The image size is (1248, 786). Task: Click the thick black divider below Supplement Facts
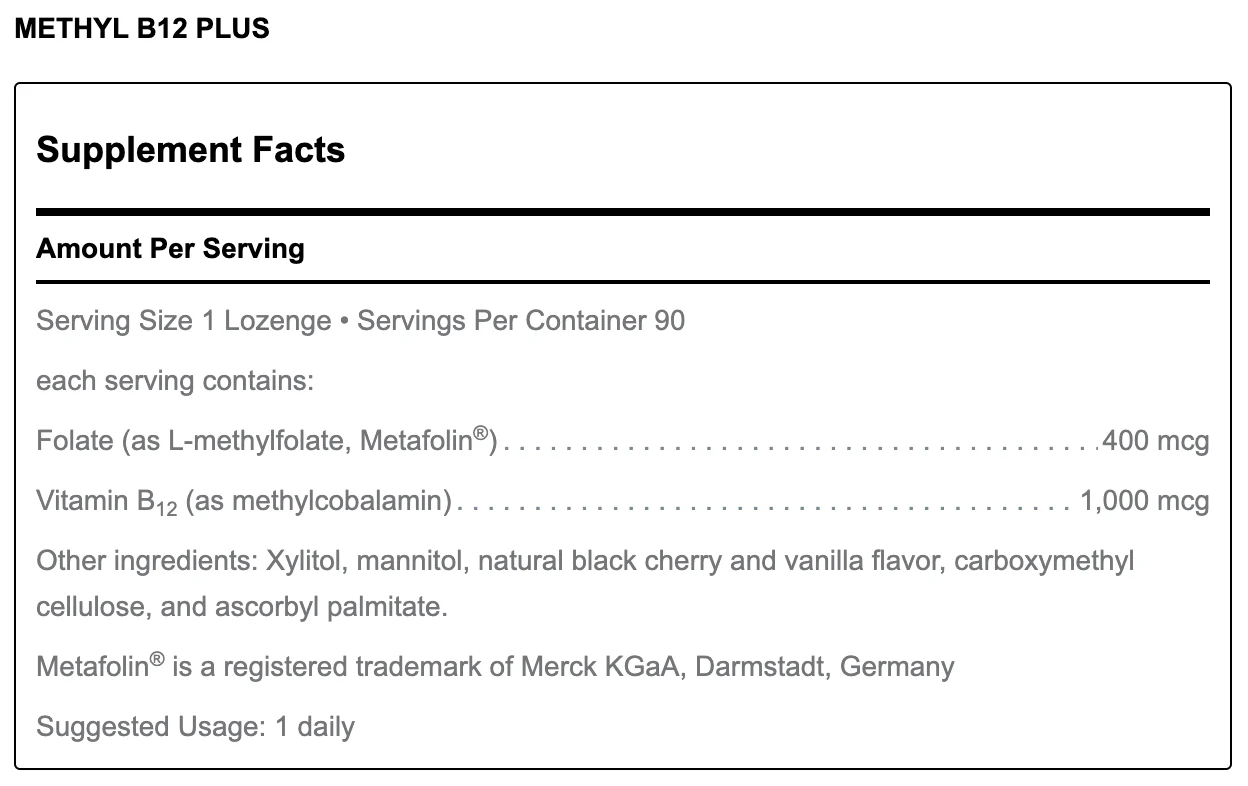[622, 212]
